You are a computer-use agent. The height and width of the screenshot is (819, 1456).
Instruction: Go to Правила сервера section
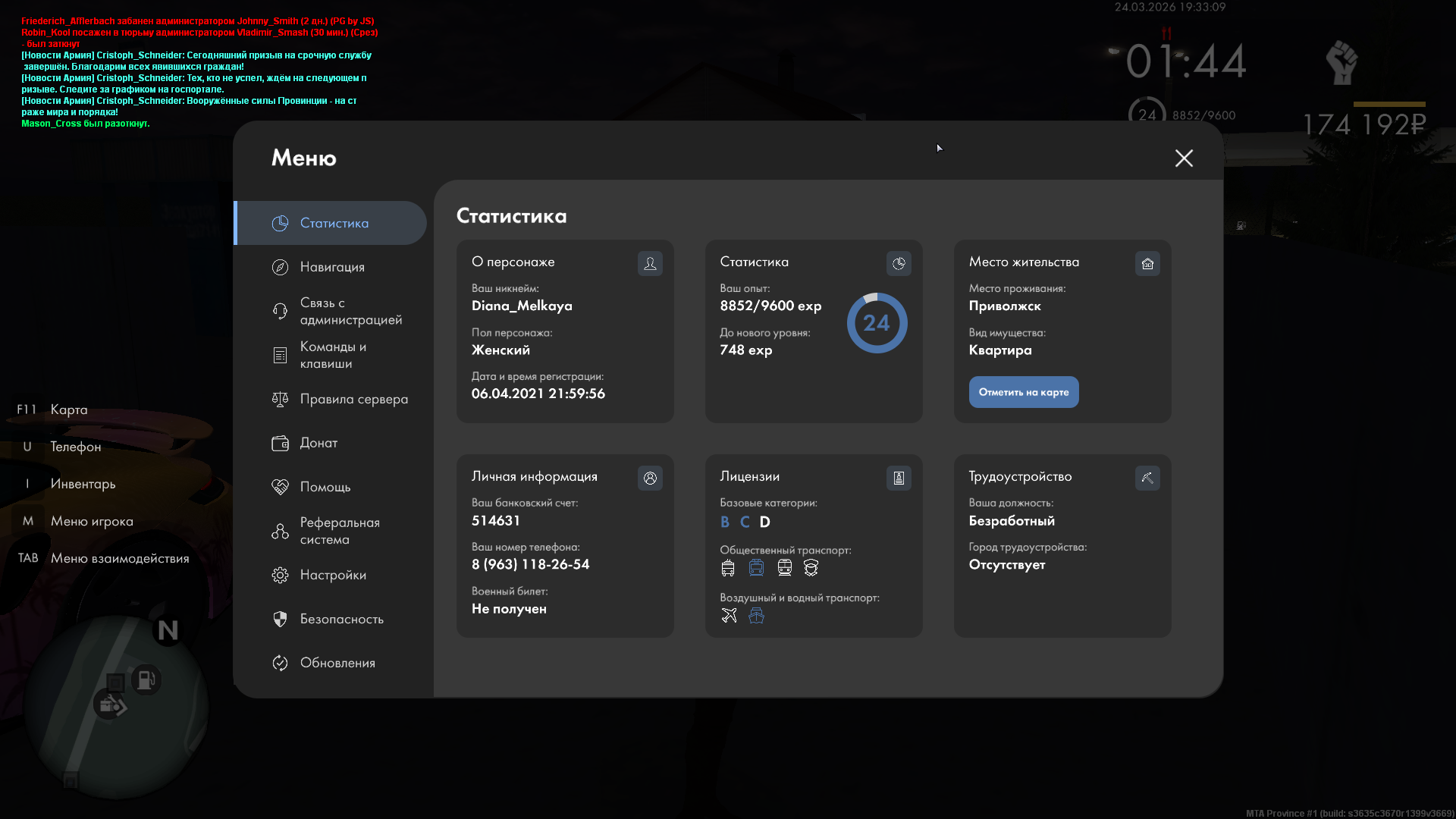coord(353,399)
